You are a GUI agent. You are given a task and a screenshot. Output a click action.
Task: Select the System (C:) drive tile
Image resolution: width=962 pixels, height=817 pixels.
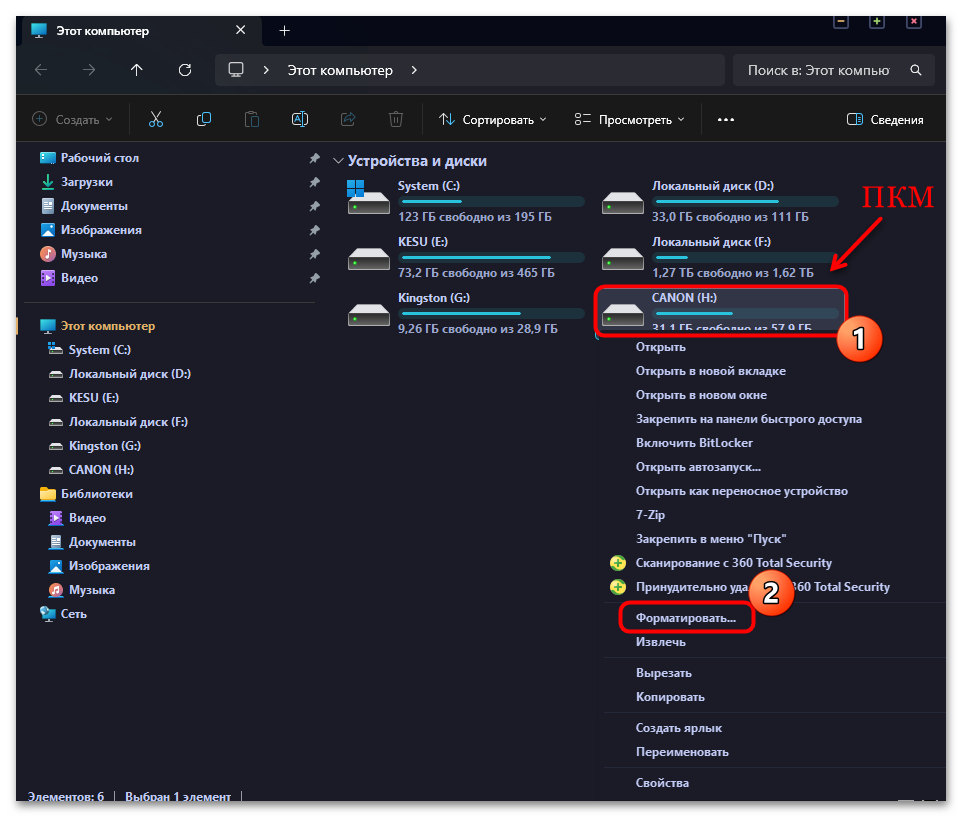coord(465,201)
